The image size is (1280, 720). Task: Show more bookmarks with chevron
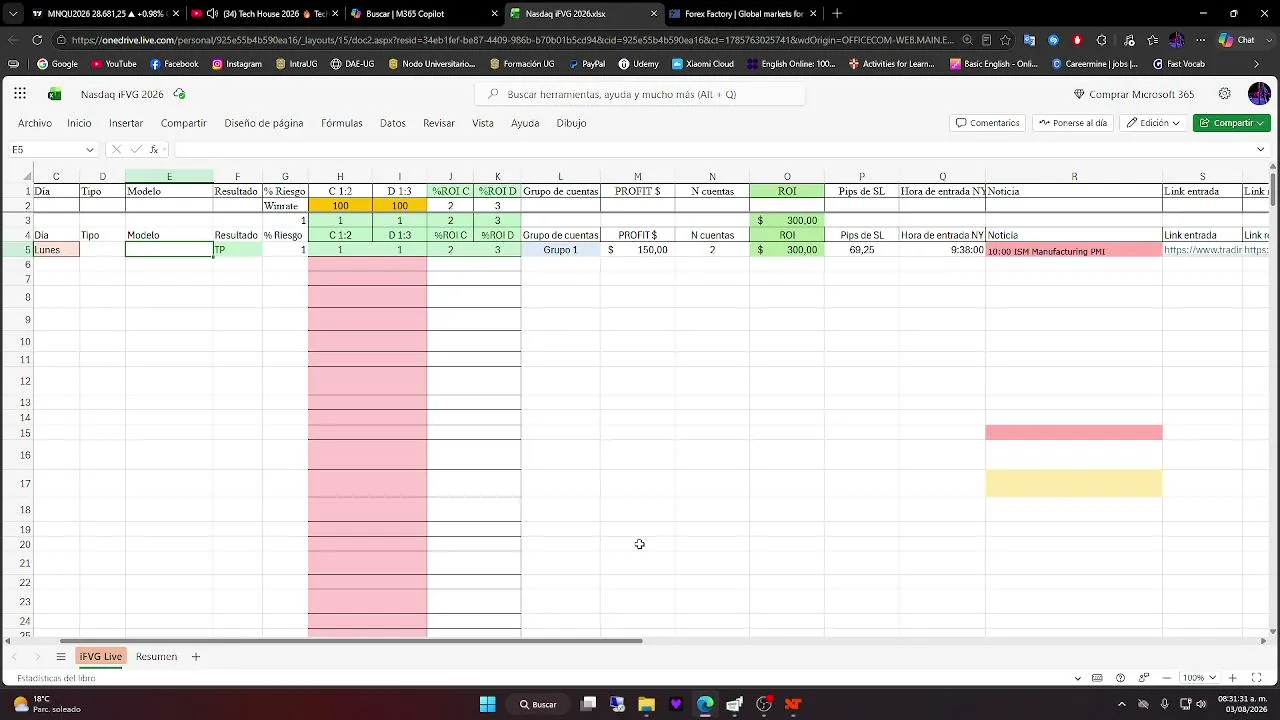[1257, 64]
